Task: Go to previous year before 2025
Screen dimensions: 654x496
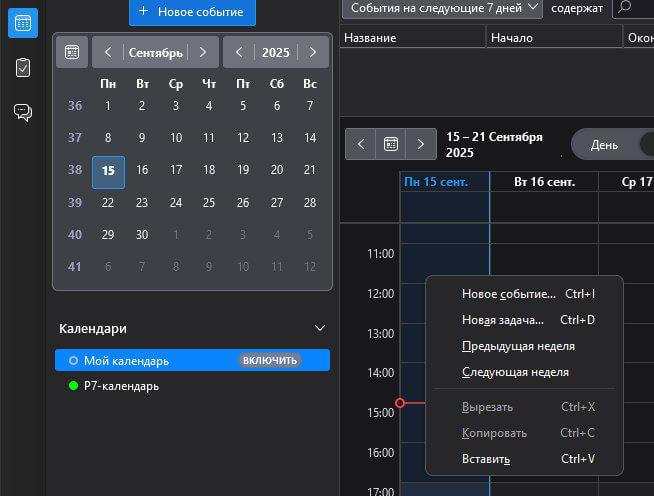Action: [x=239, y=52]
